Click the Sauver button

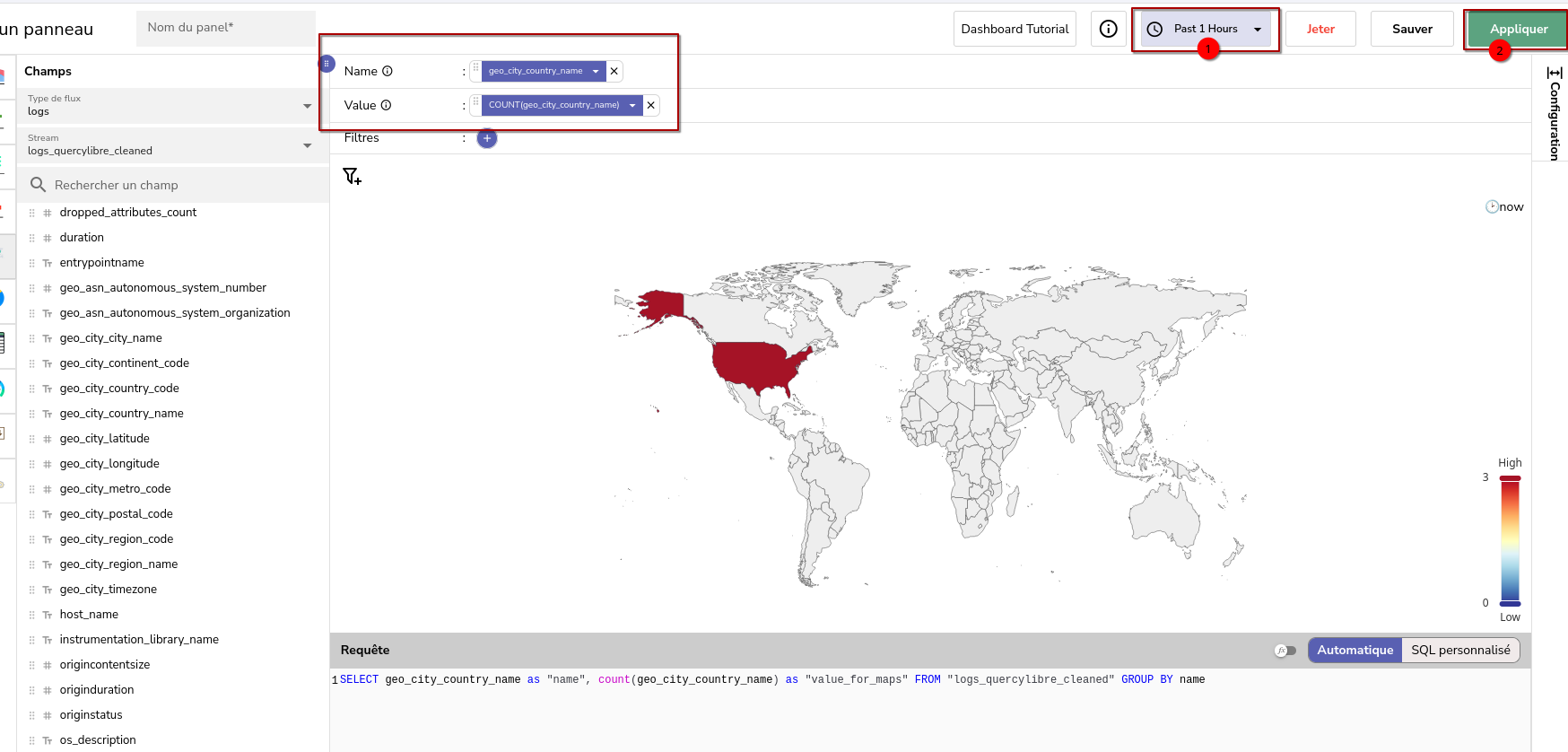pos(1412,29)
